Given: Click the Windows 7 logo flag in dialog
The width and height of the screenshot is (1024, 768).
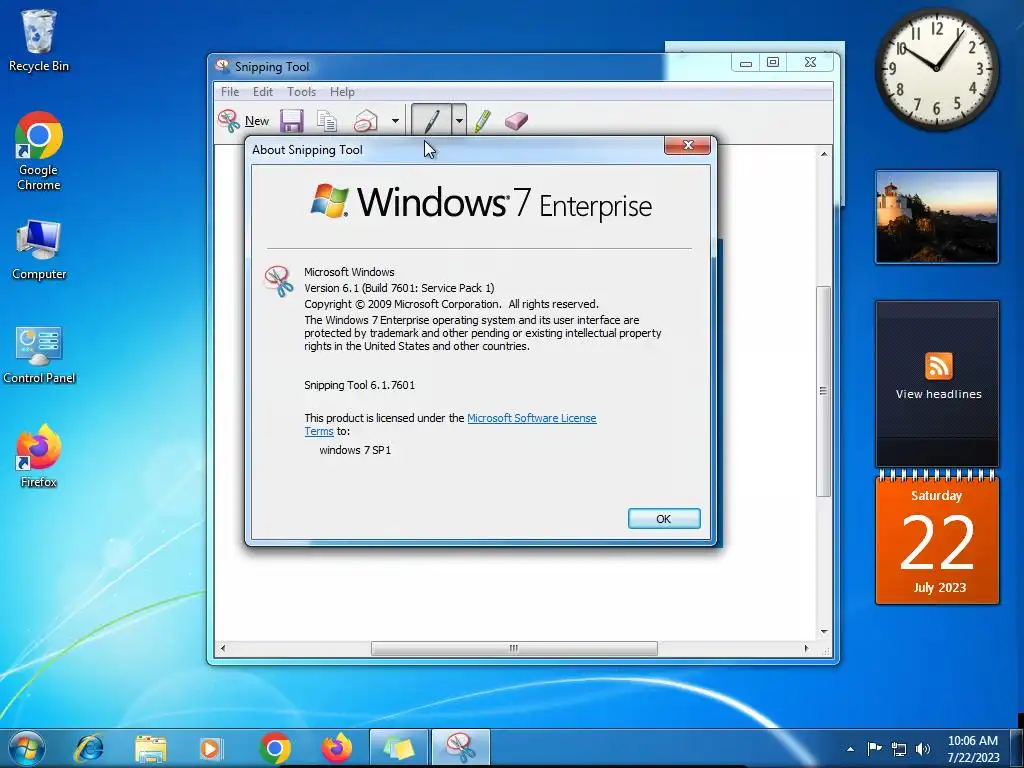Looking at the screenshot, I should (330, 200).
